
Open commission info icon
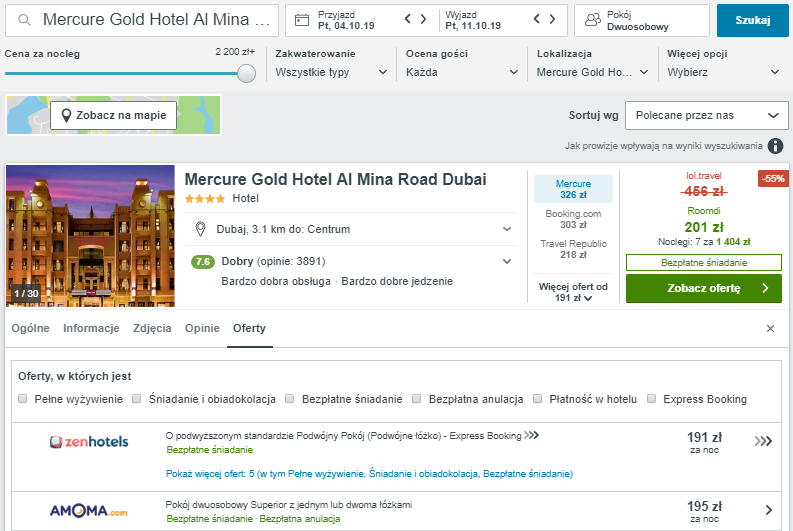[775, 146]
